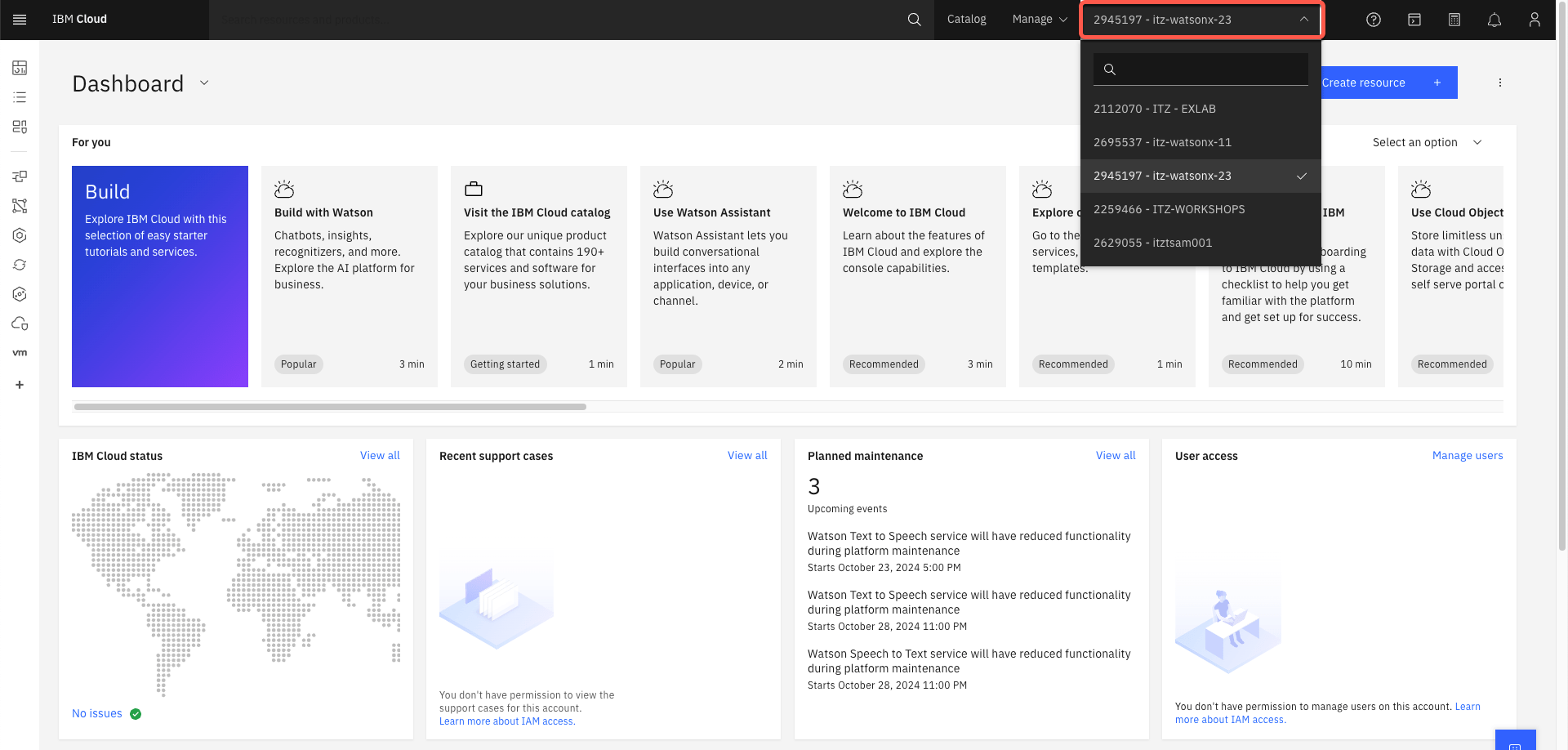Image resolution: width=1568 pixels, height=750 pixels.
Task: Select account 2112070 - ITZ - EXLAB
Action: point(1155,108)
